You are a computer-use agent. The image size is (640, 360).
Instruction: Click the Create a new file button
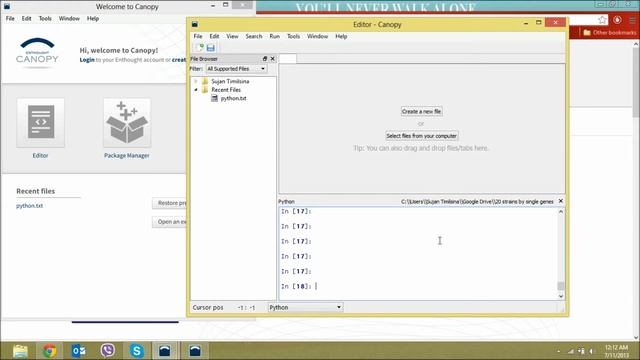tap(421, 111)
